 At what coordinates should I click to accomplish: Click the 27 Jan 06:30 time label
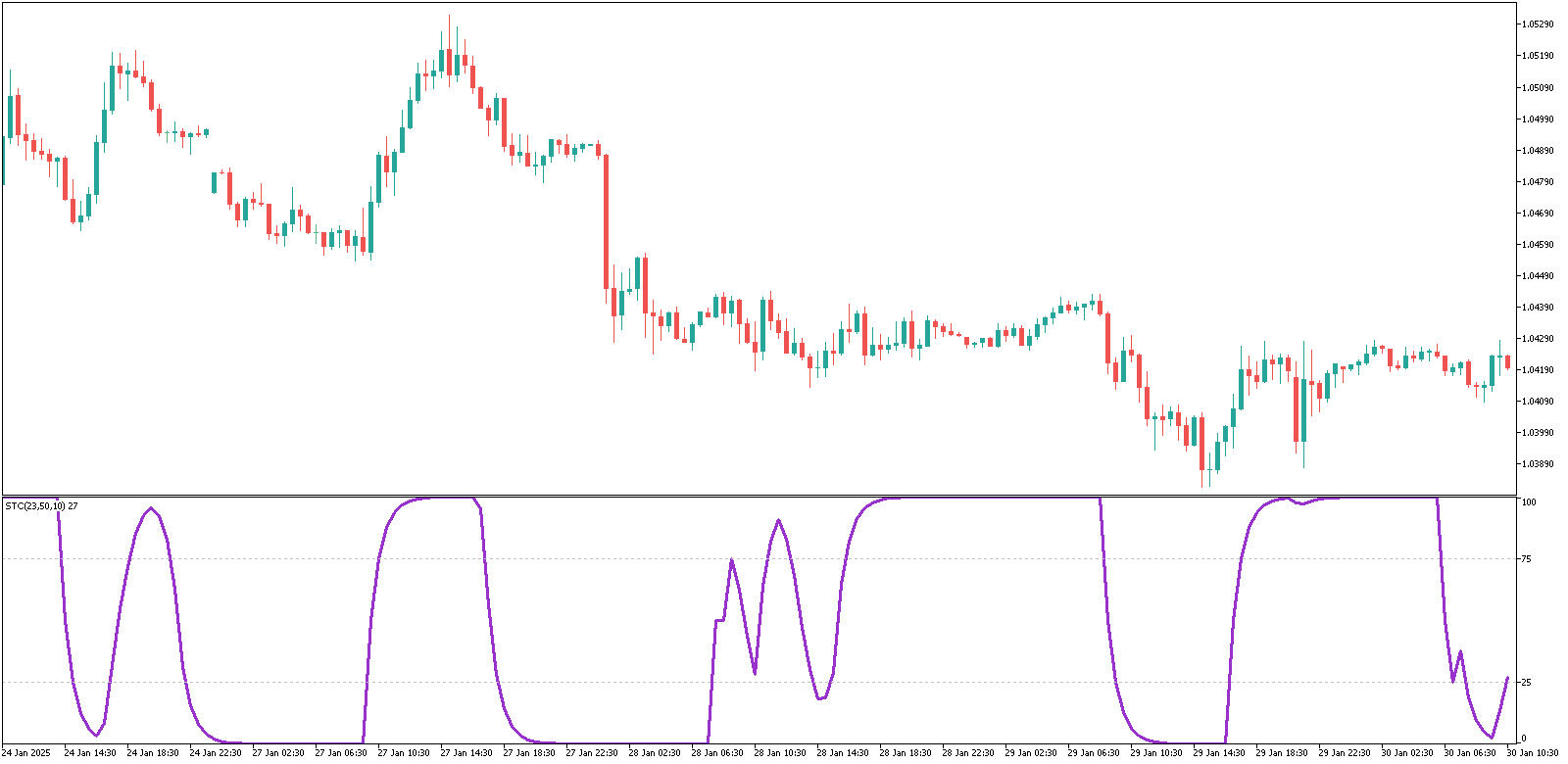tap(341, 753)
